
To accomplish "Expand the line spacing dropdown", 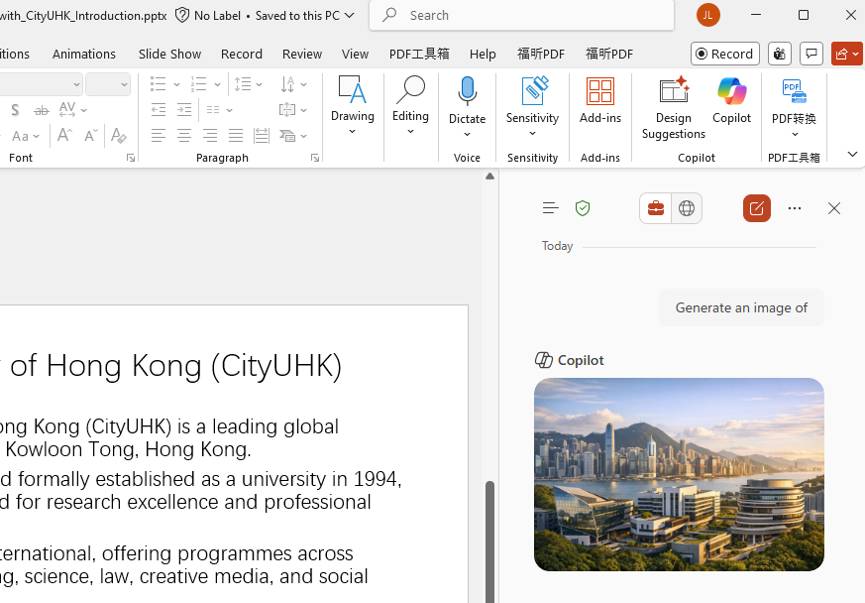I will click(x=259, y=84).
